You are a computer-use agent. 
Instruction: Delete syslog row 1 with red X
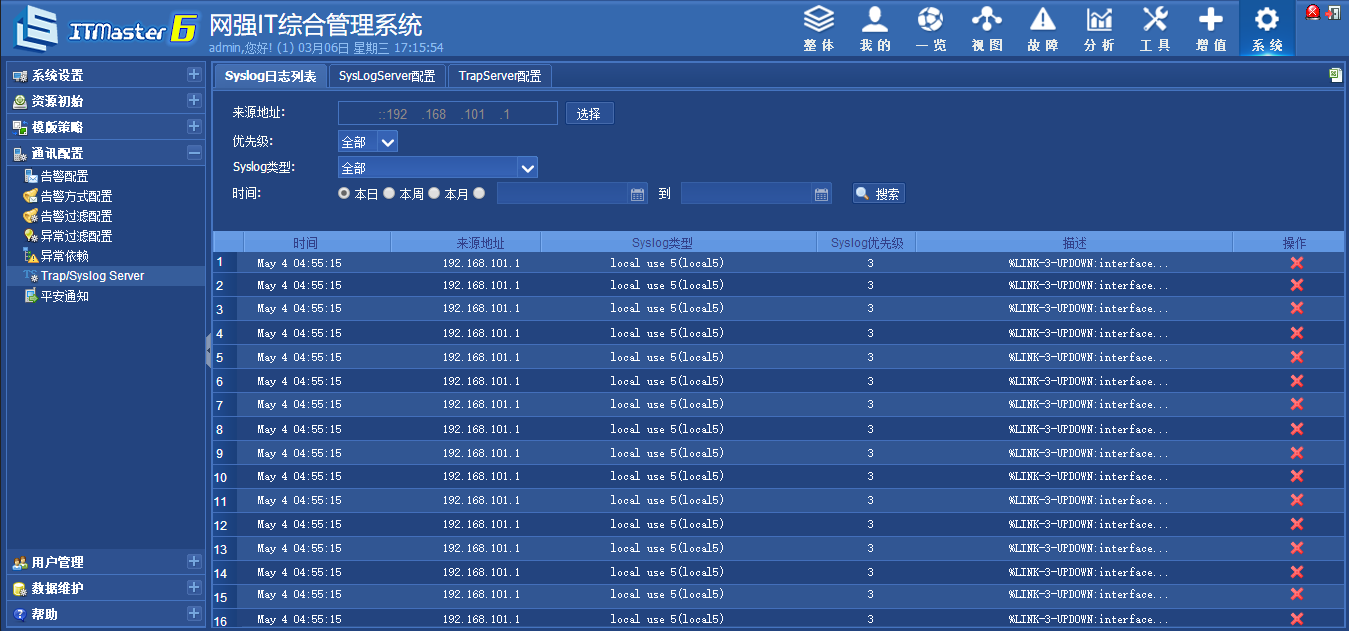click(1297, 262)
